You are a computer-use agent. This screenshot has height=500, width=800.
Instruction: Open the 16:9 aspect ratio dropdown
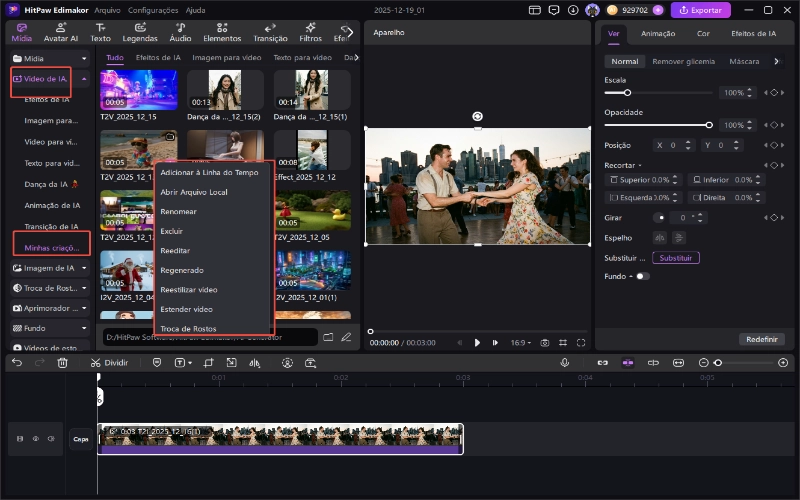520,342
